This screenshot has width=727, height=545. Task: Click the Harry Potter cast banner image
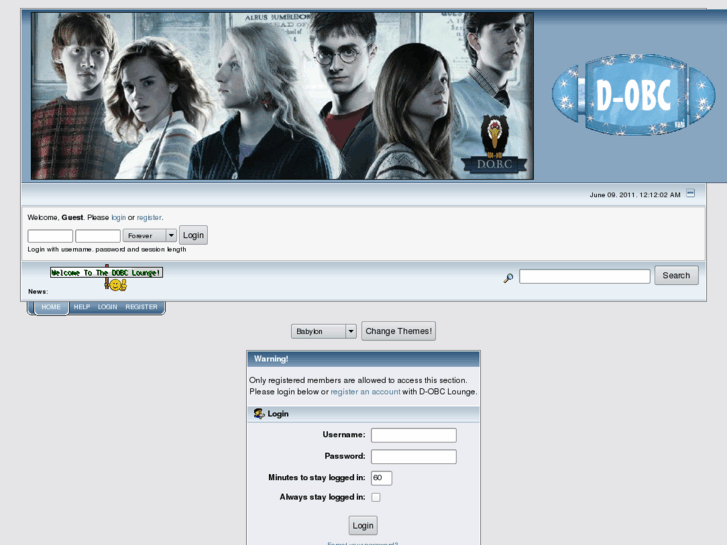pyautogui.click(x=282, y=96)
